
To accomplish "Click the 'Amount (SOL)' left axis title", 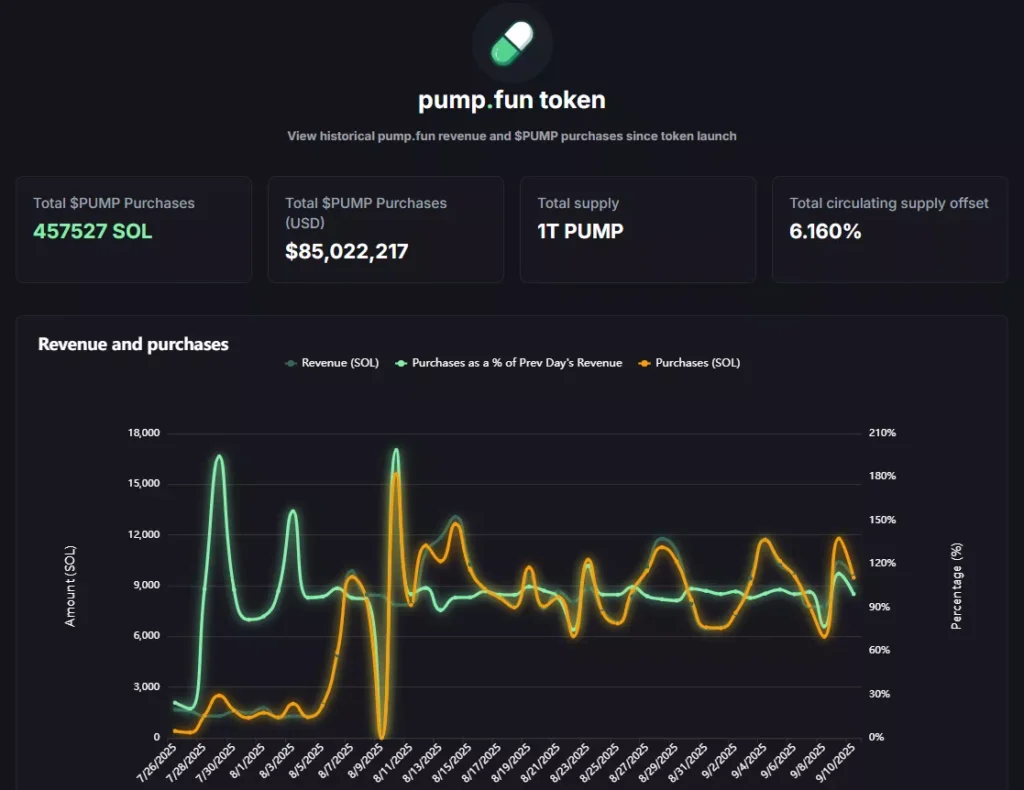I will tap(70, 586).
